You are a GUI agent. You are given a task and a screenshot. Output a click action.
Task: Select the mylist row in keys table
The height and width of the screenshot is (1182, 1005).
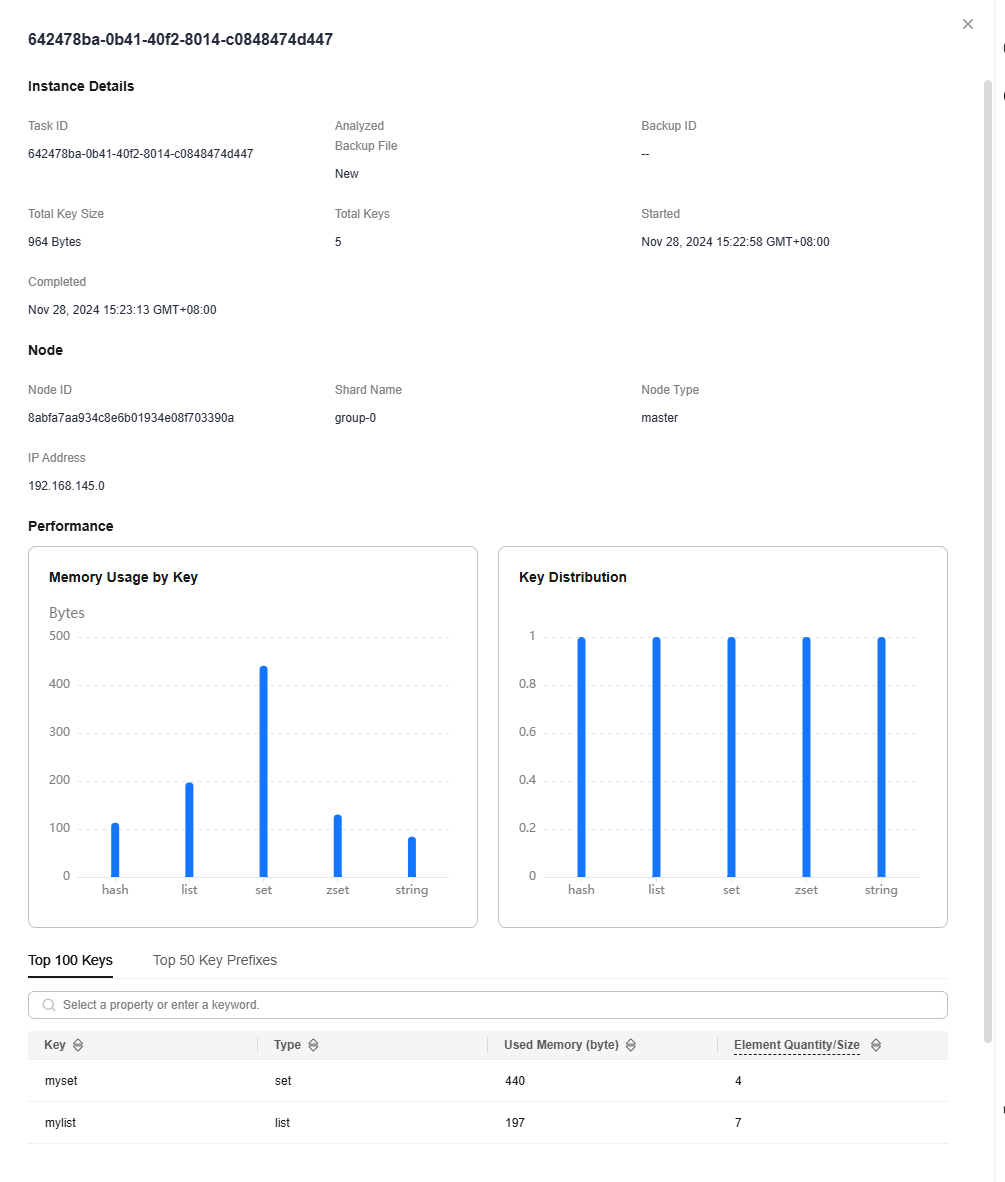(488, 1123)
